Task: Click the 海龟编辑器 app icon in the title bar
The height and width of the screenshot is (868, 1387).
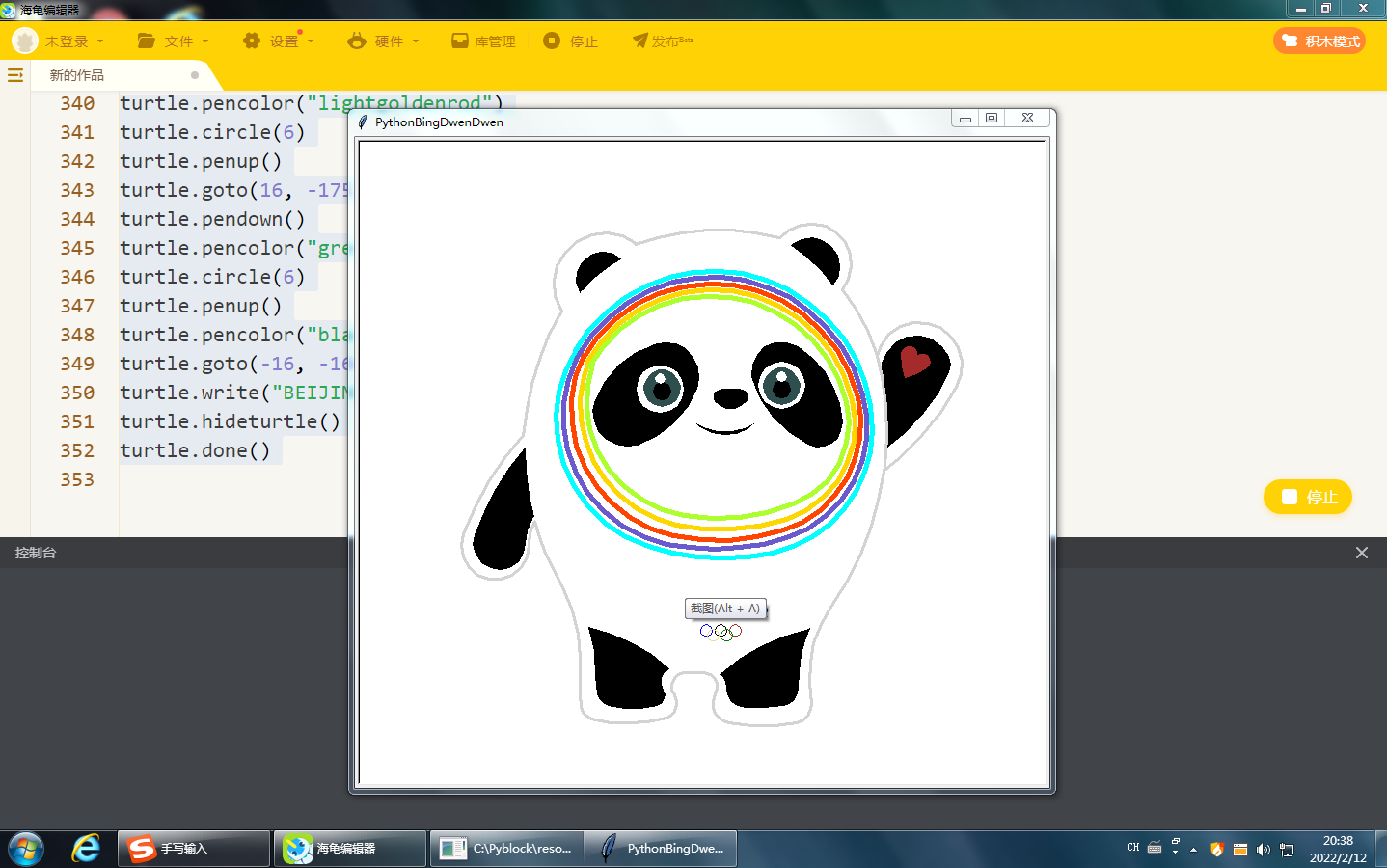Action: 9,10
